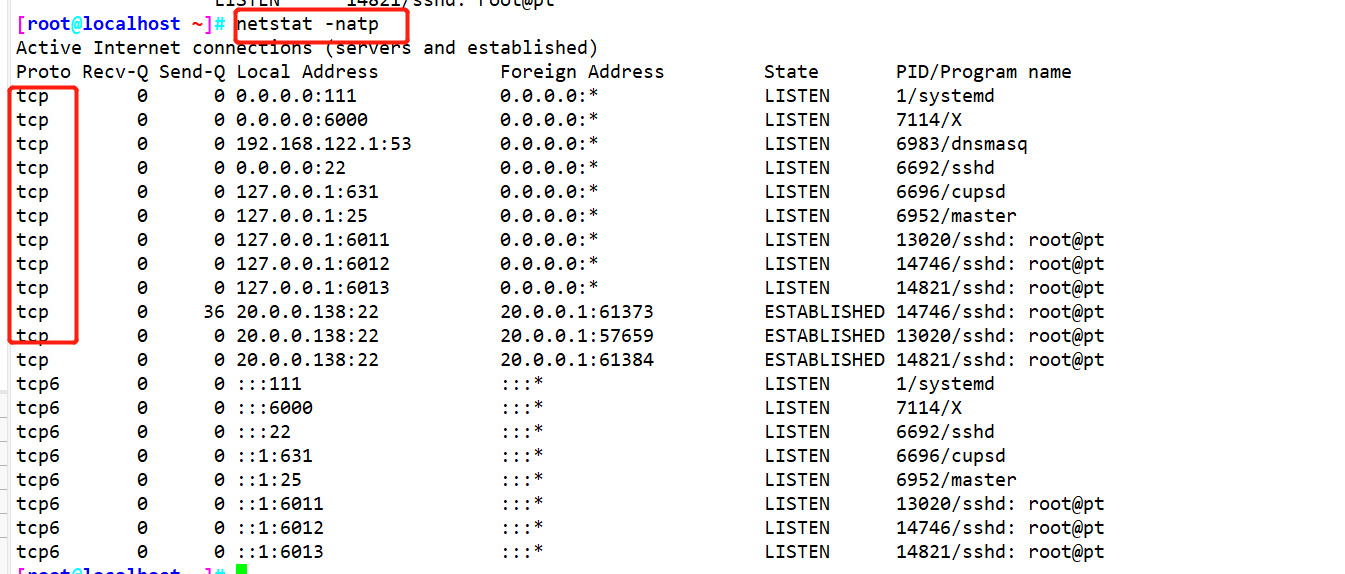1345x574 pixels.
Task: Click the "Send-Q" column header
Action: pos(192,72)
